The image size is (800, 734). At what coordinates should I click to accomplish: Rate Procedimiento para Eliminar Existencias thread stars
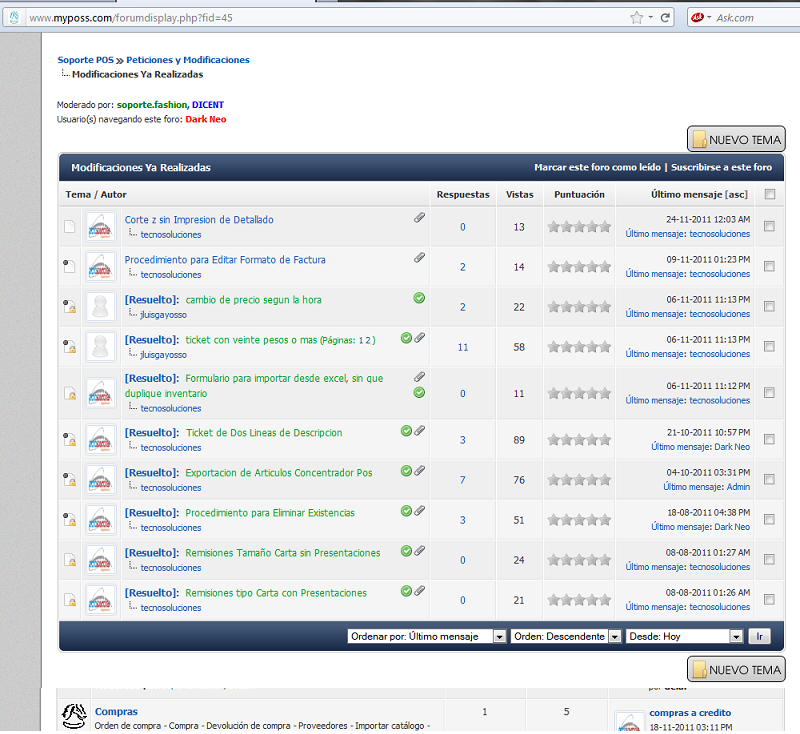coord(579,520)
